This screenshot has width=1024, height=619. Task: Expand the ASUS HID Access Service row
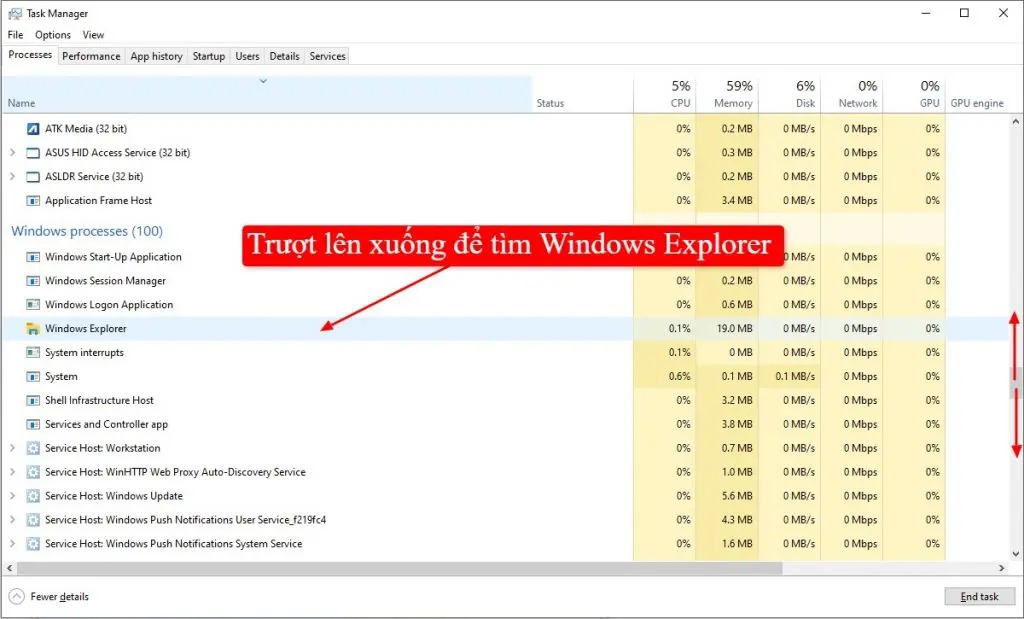(12, 153)
